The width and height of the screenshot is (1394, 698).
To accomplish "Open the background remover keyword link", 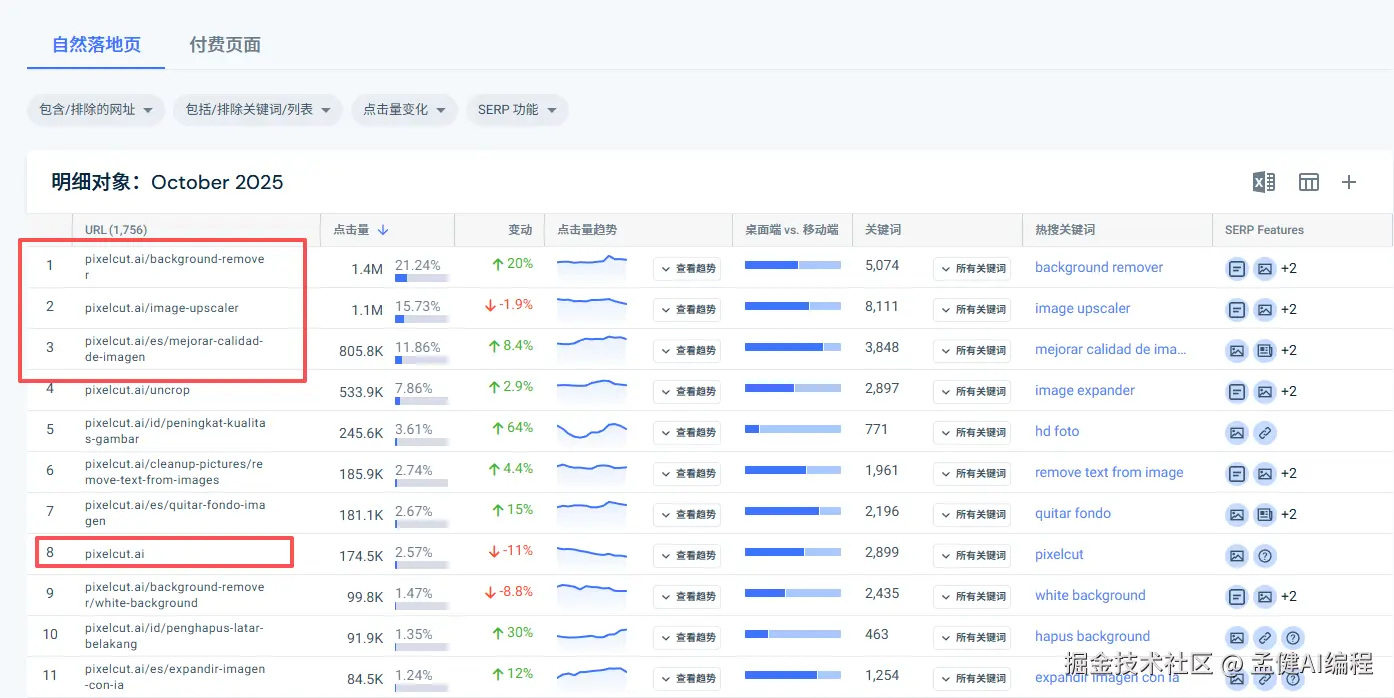I will coord(1099,267).
